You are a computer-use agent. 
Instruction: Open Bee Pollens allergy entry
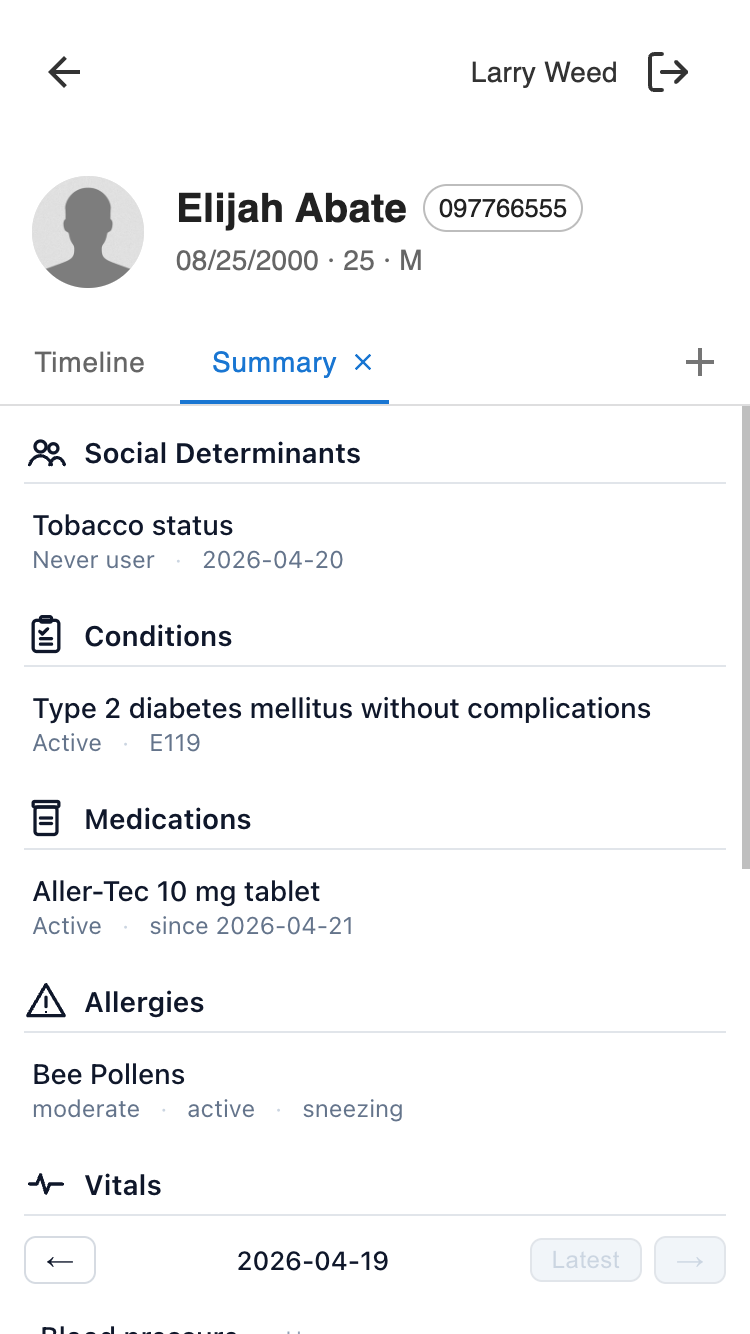(x=109, y=1074)
